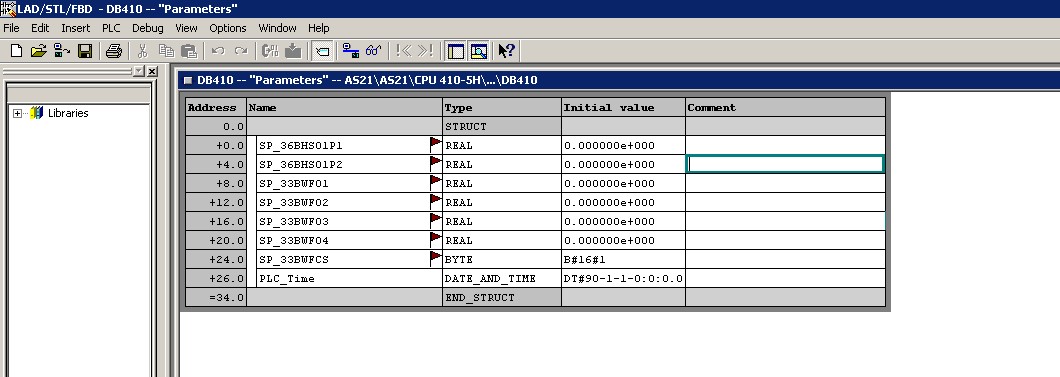Toggle the overview pane icon
The height and width of the screenshot is (377, 1060).
tap(456, 51)
